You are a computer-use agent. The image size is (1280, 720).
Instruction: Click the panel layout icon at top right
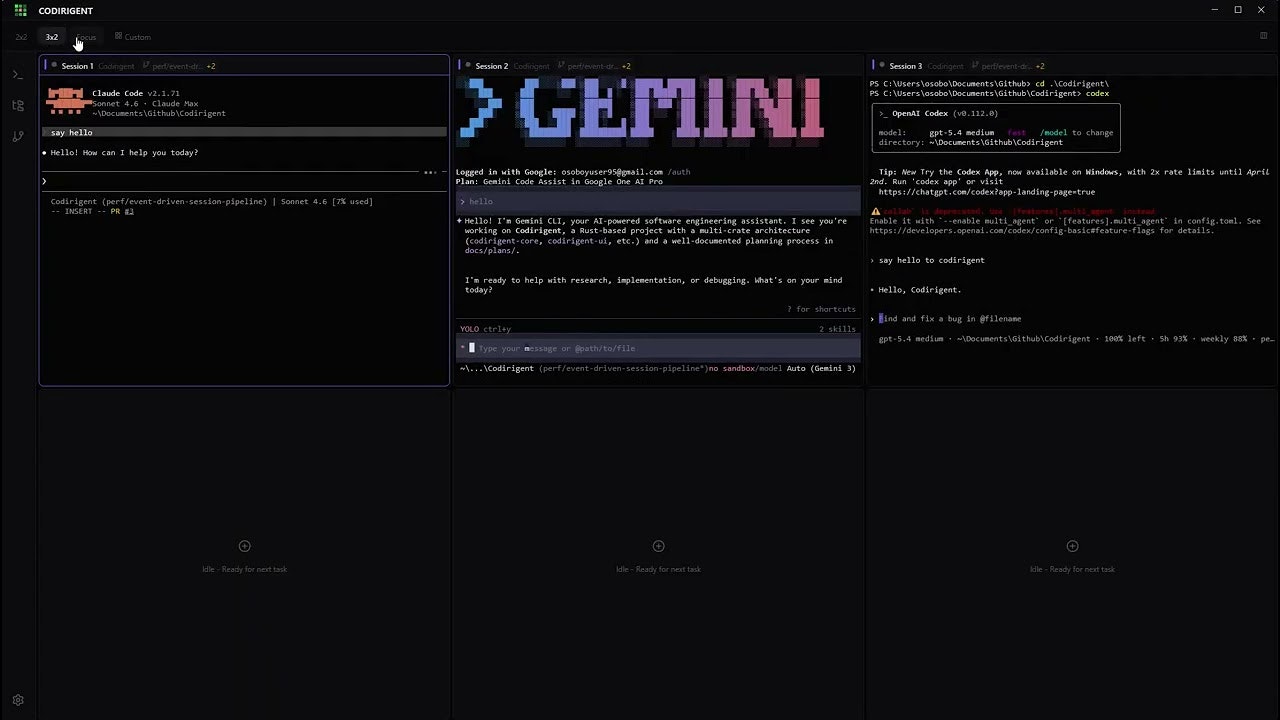coord(1263,36)
